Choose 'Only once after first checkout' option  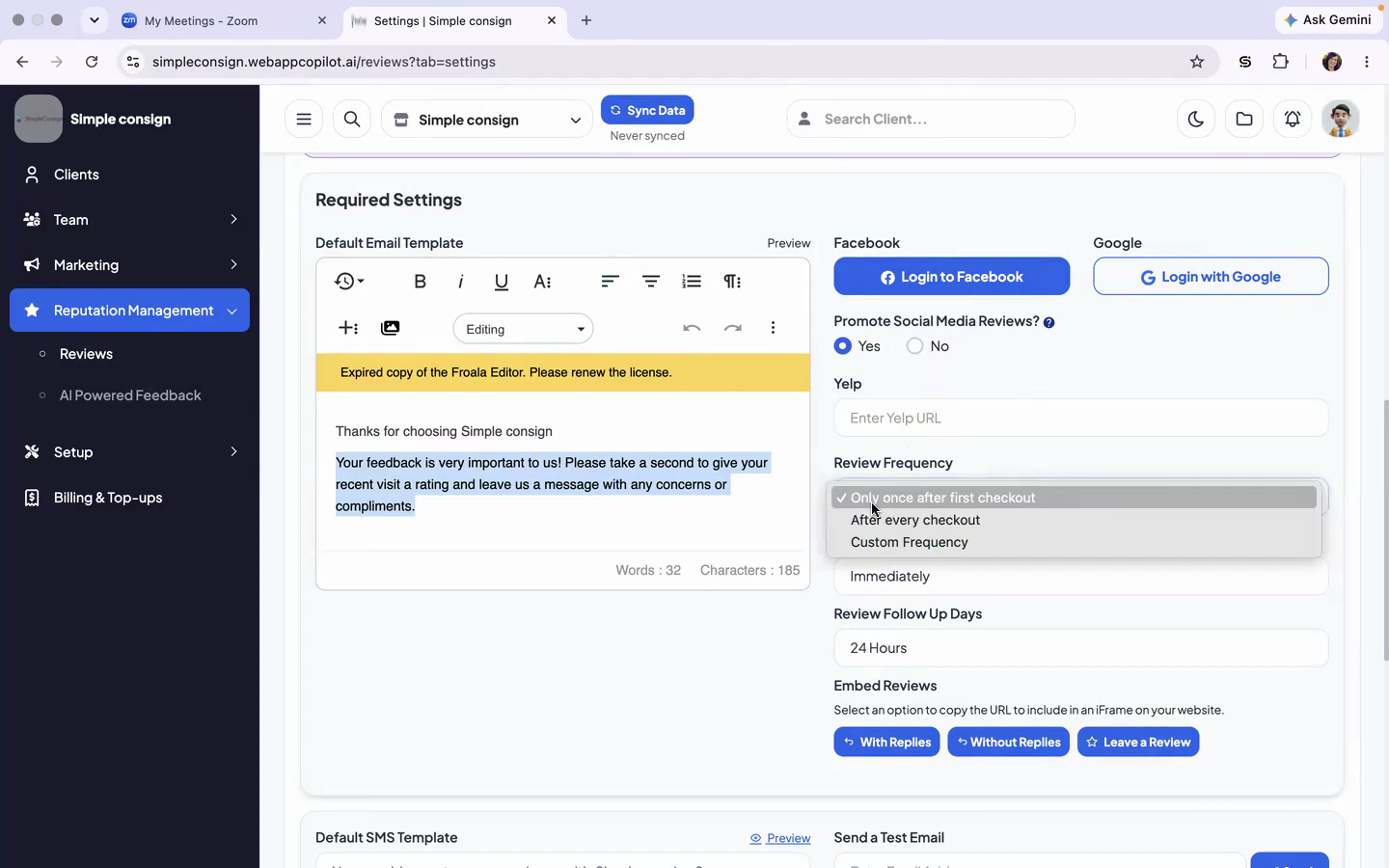click(x=1075, y=498)
